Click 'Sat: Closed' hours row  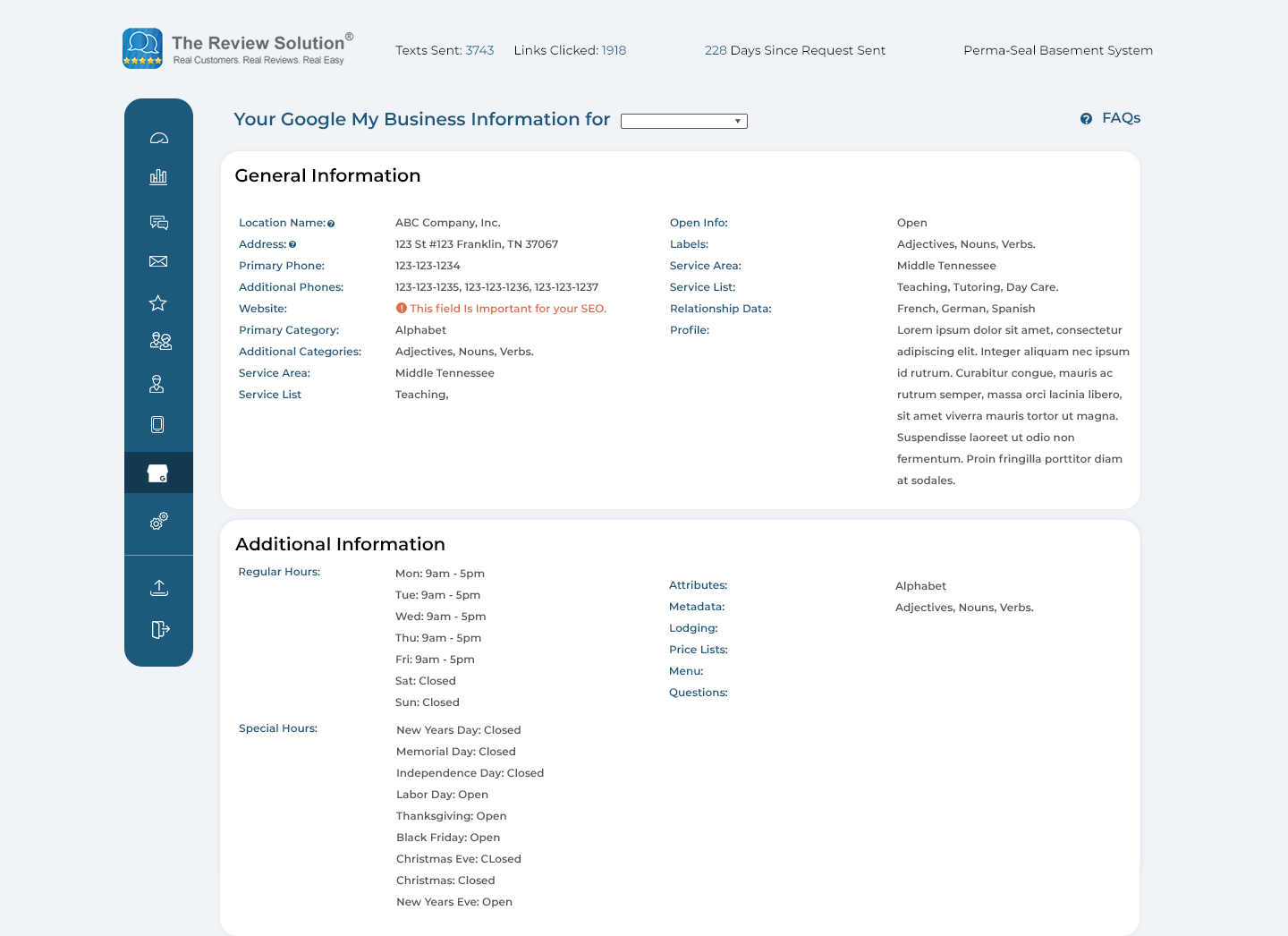click(426, 681)
